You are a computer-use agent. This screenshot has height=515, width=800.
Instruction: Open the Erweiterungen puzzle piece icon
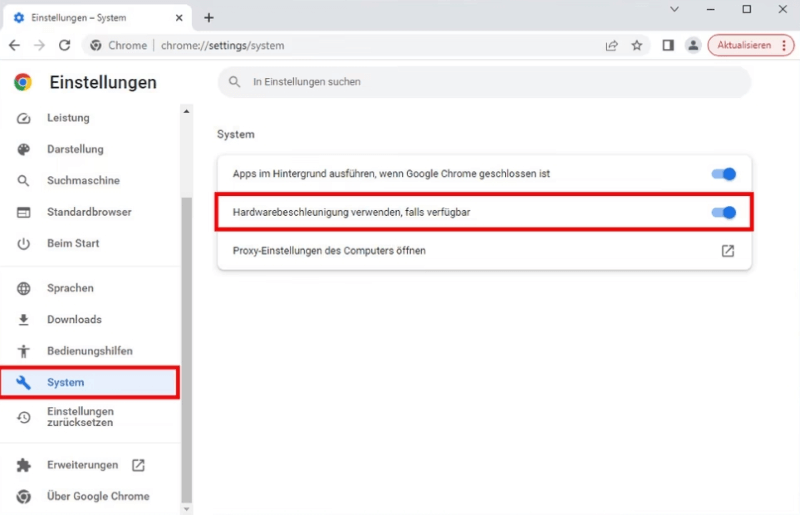coord(23,465)
